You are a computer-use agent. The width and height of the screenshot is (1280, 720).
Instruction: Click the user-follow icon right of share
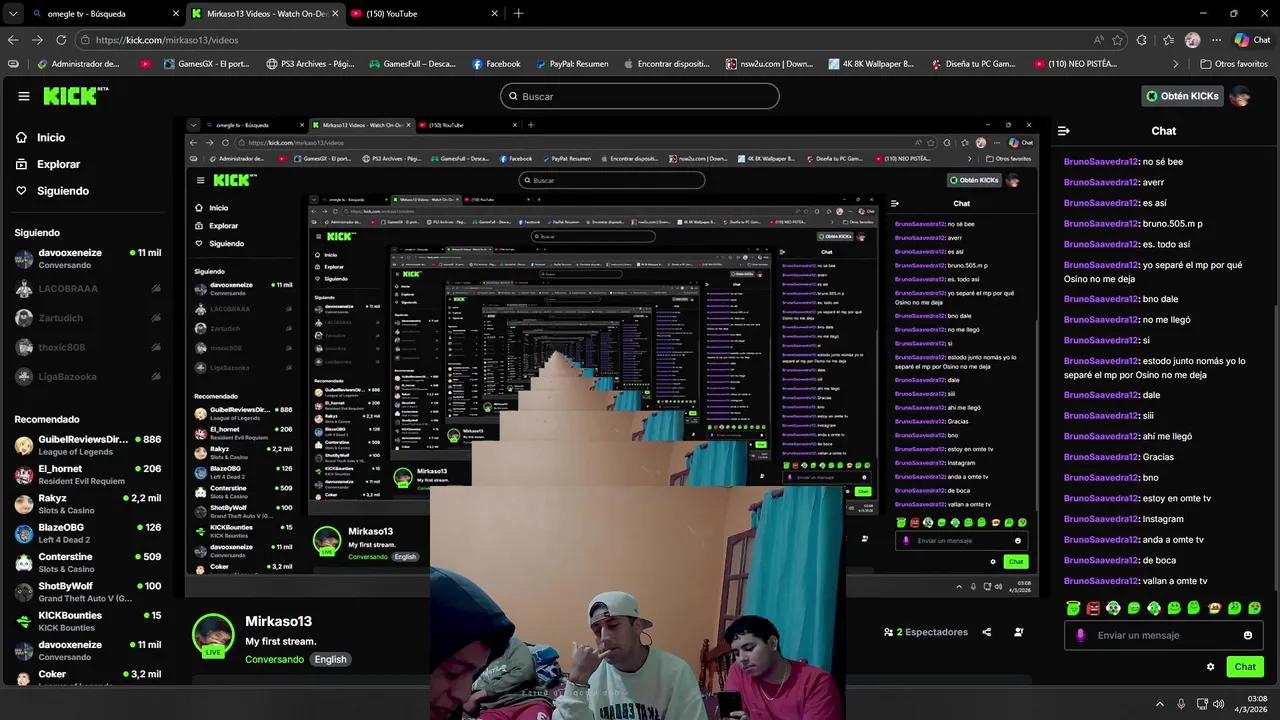1019,632
